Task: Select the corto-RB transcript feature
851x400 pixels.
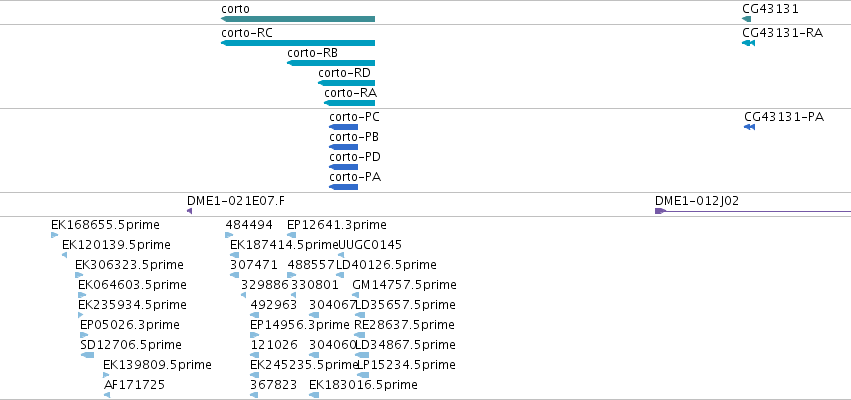Action: 331,63
